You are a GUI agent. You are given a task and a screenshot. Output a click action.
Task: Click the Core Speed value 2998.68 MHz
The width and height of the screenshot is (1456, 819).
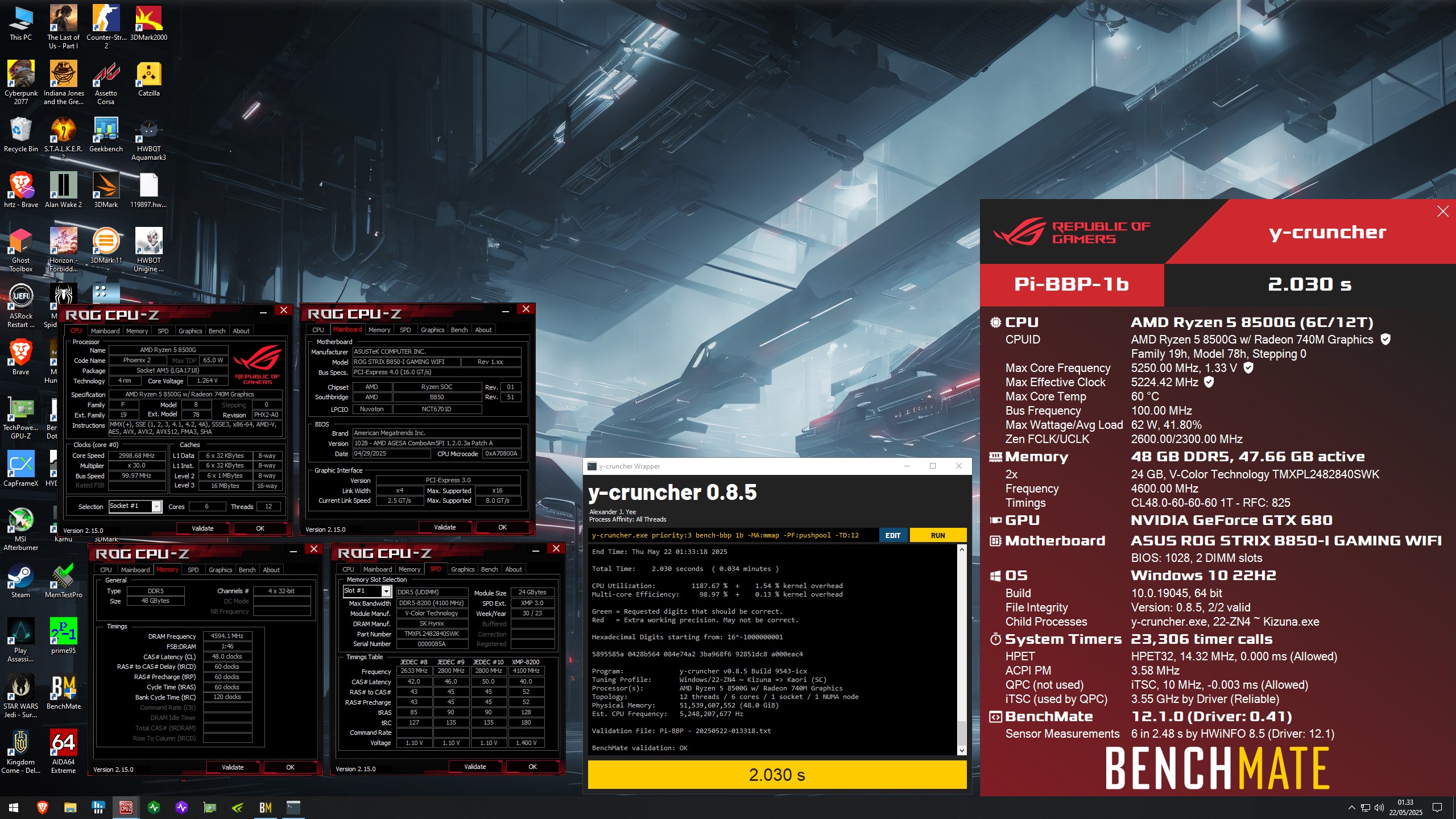point(137,456)
